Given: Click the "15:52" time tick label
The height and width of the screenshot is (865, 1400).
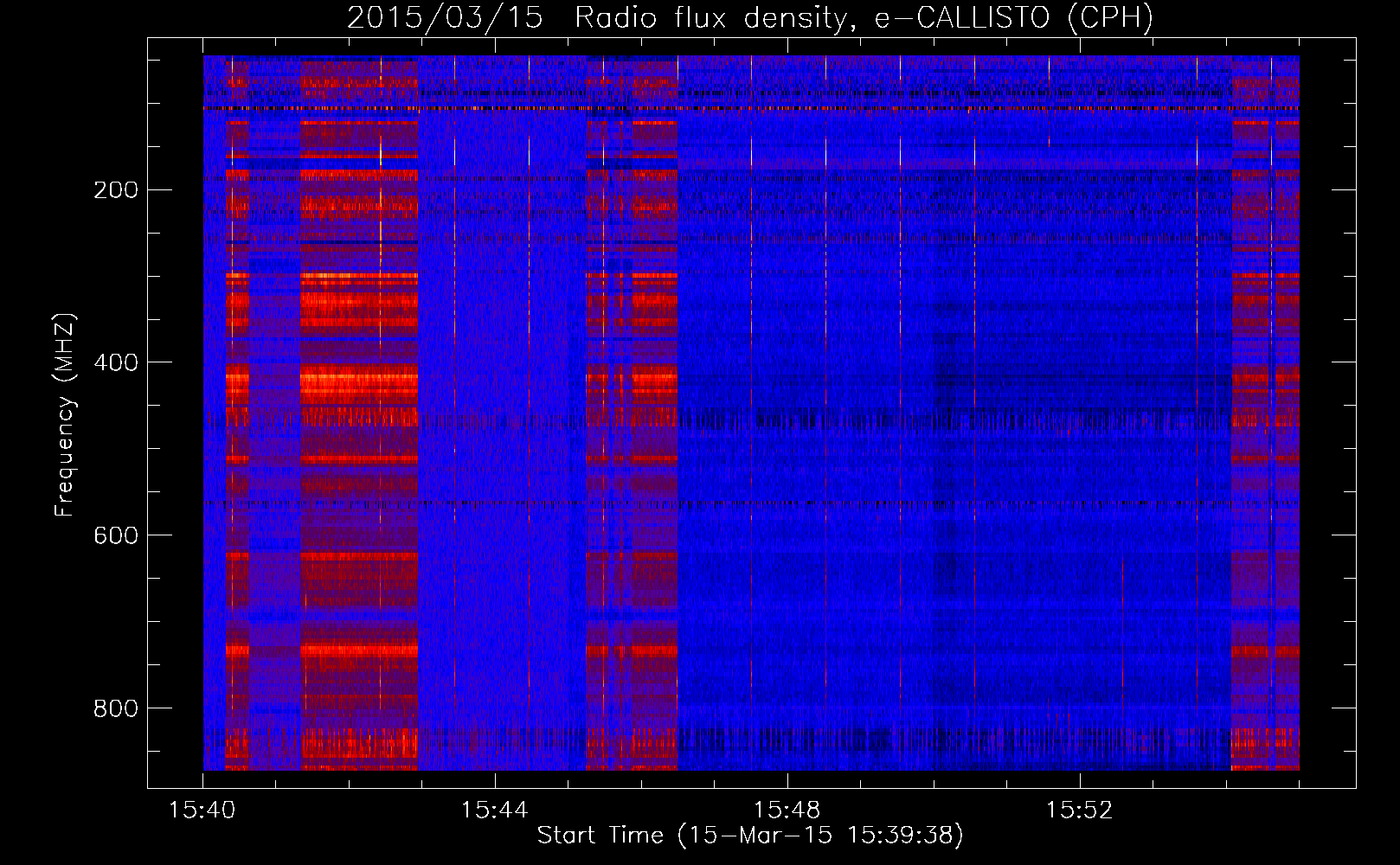Looking at the screenshot, I should click(1080, 811).
